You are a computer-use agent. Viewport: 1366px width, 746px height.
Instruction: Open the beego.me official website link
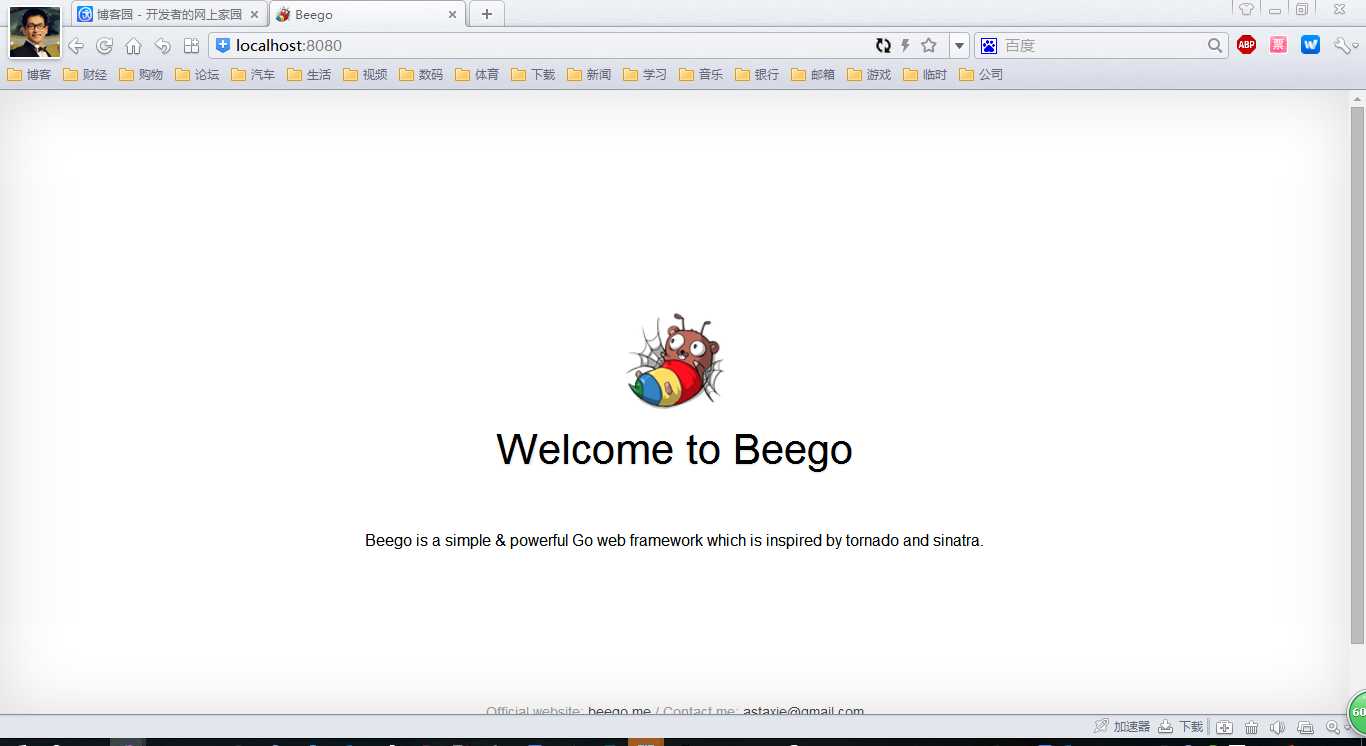[x=619, y=711]
